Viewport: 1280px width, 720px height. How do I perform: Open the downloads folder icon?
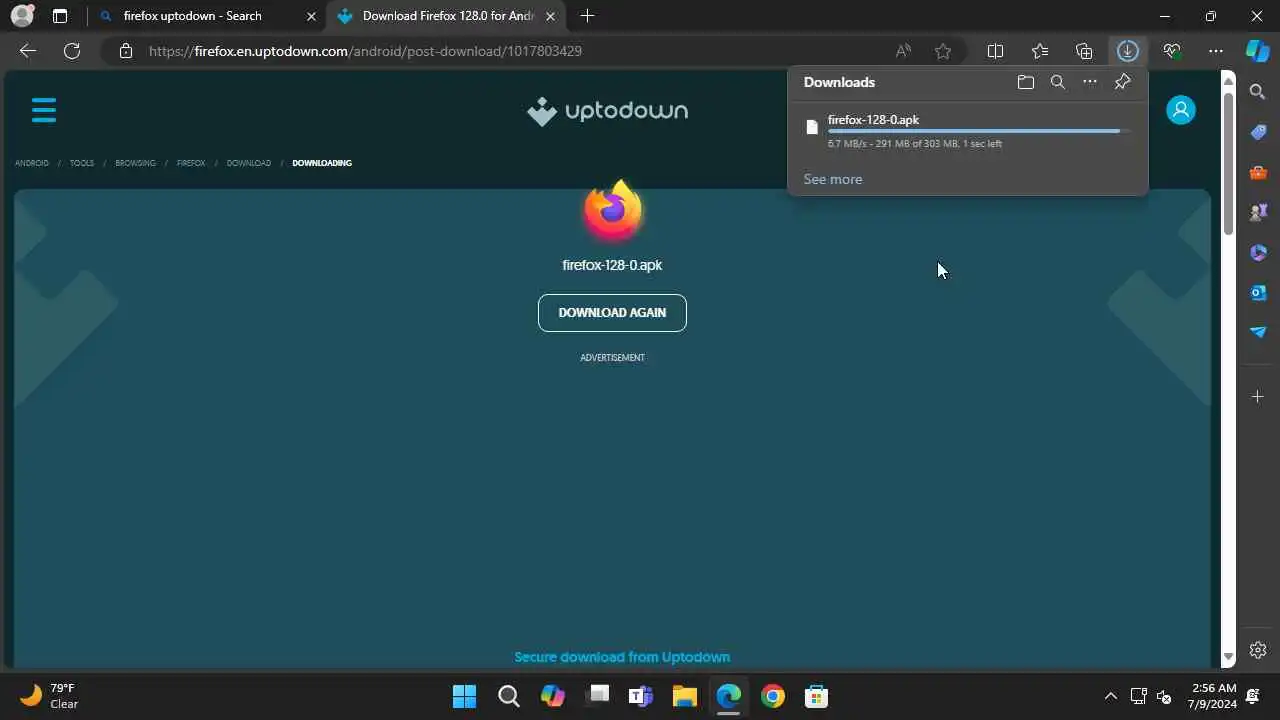(x=1025, y=82)
